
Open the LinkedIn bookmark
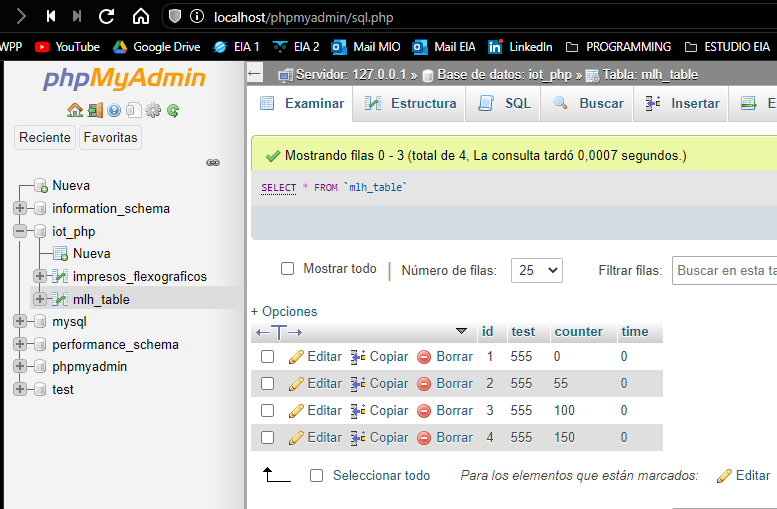pyautogui.click(x=520, y=47)
